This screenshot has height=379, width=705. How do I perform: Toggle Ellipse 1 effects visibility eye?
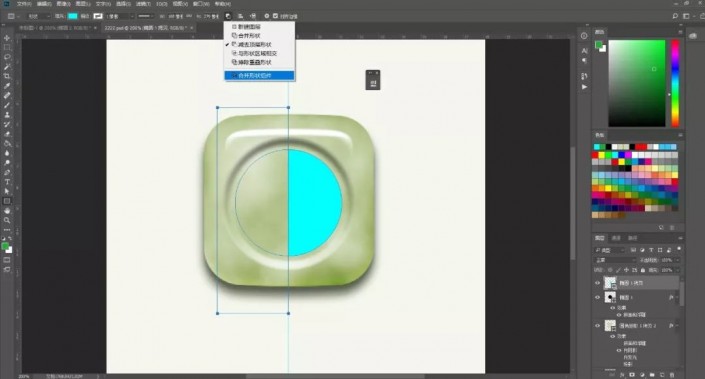(612, 308)
